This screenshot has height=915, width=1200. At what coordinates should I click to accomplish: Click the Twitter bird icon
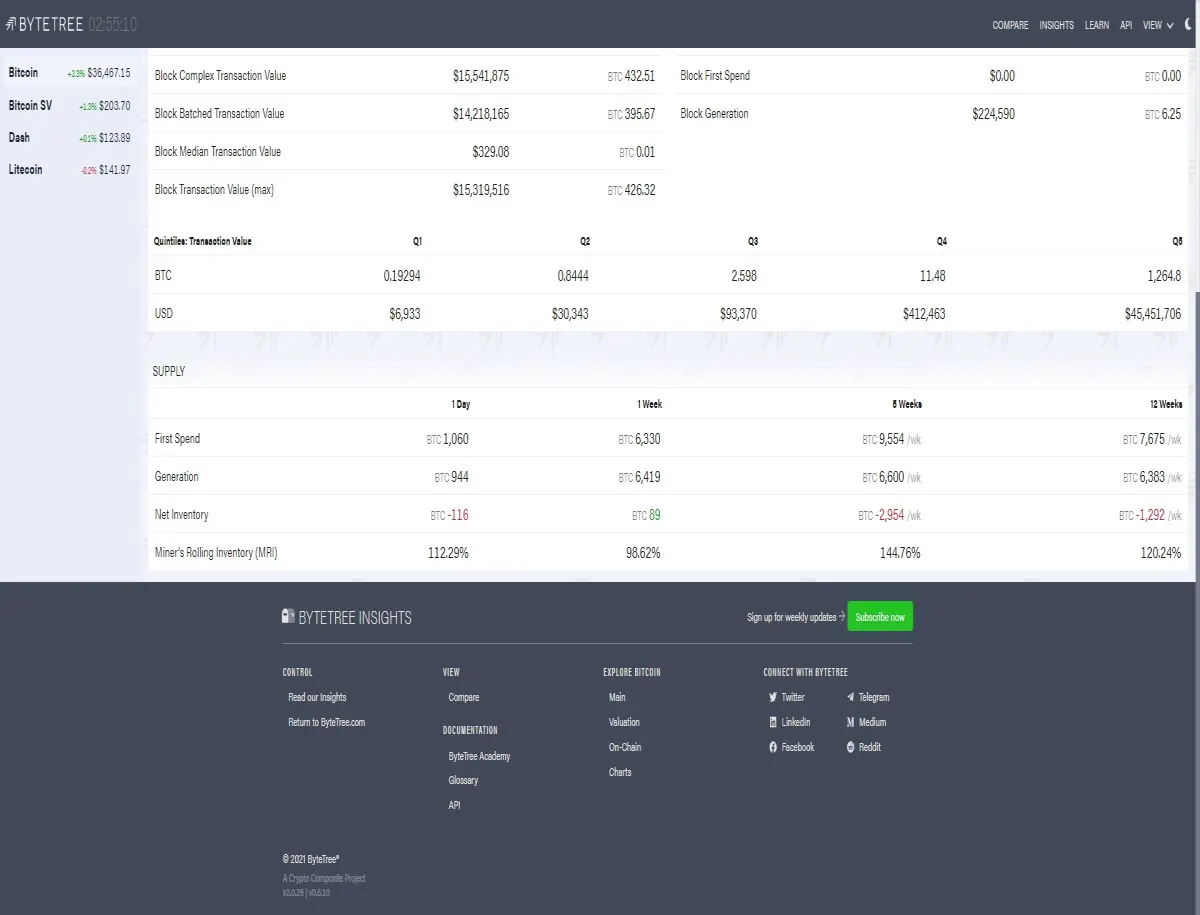[773, 697]
